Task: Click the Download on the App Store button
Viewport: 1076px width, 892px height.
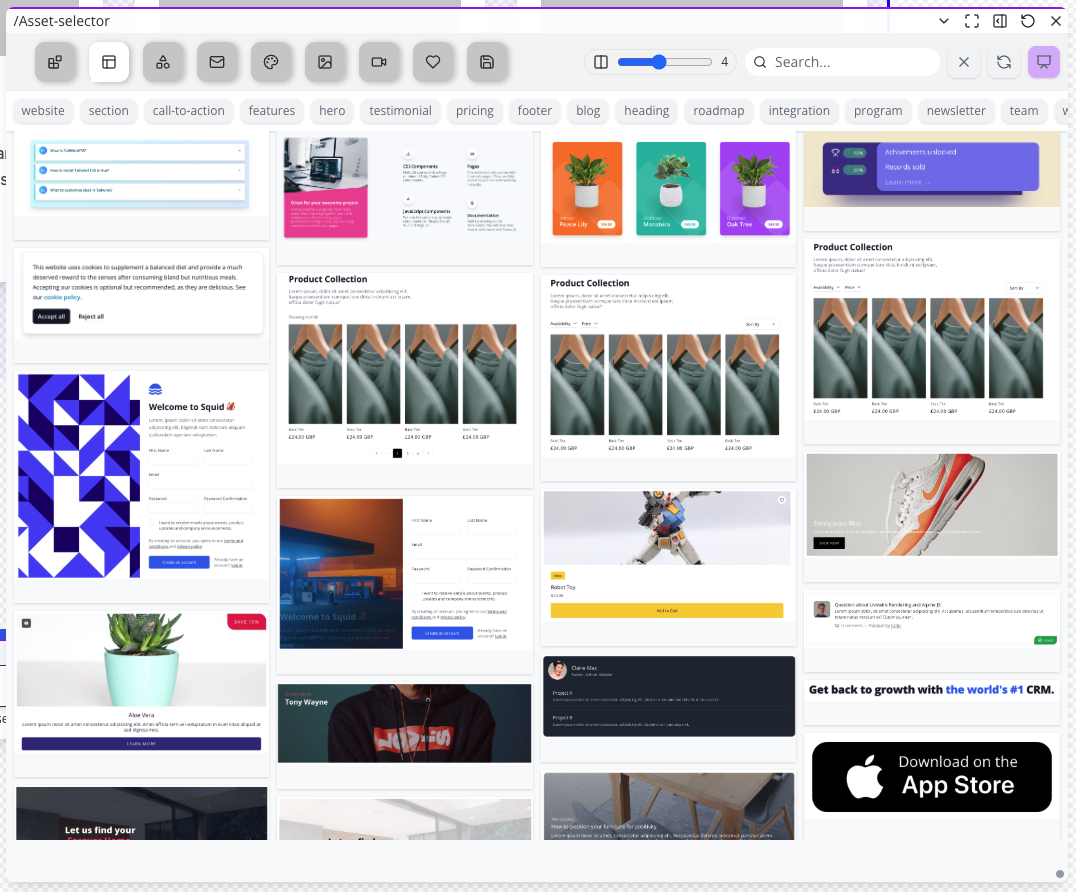Action: pos(931,777)
